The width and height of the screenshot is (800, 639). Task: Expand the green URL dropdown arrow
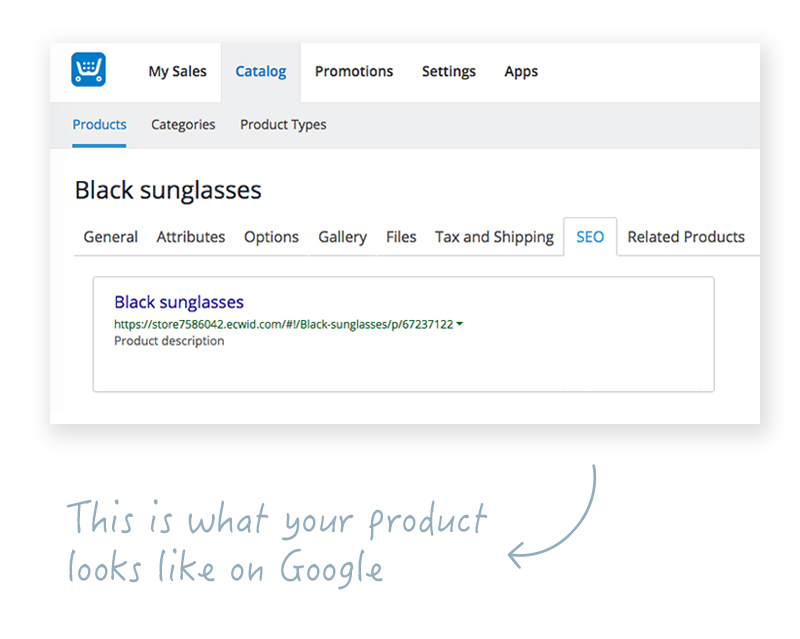point(458,324)
